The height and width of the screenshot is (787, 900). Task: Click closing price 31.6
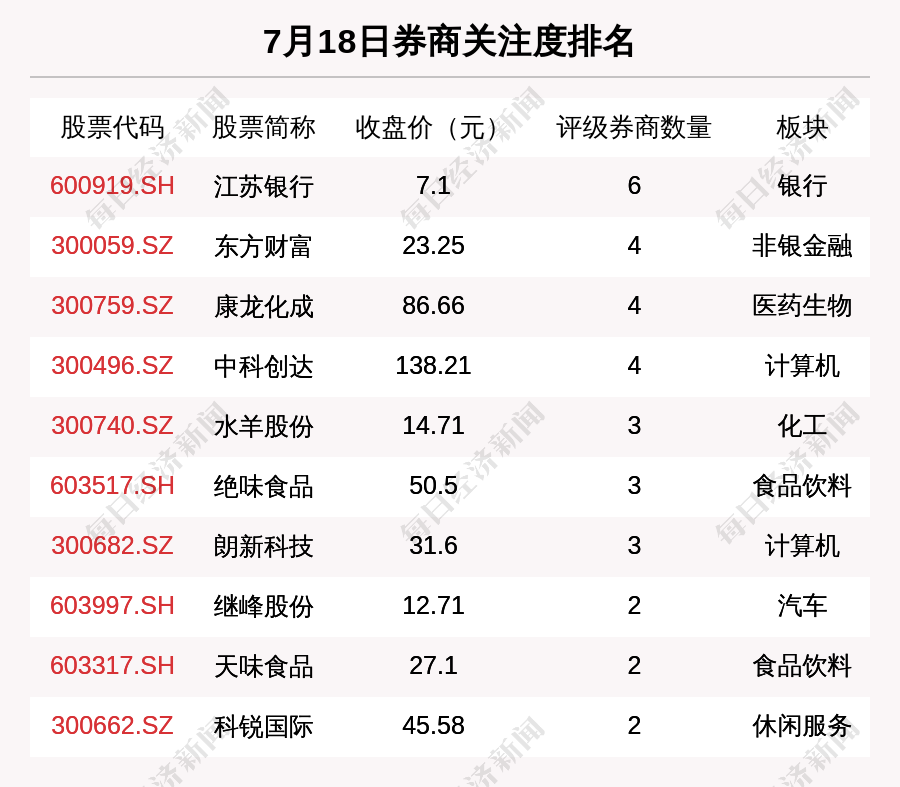pos(433,546)
